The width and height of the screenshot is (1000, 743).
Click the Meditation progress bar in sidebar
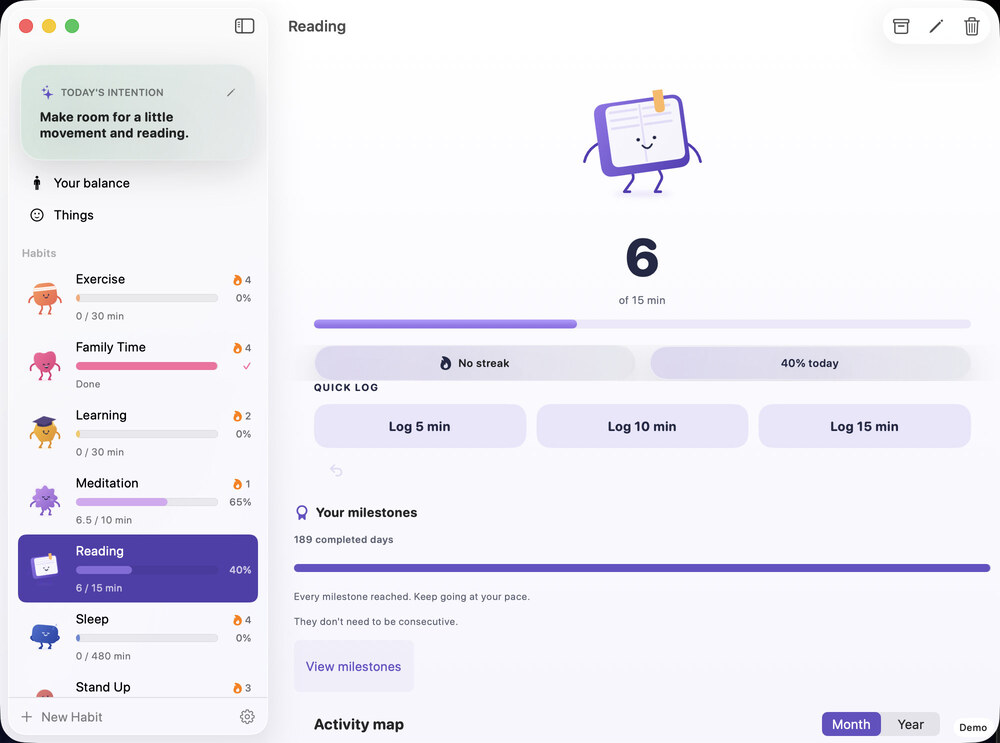point(147,502)
